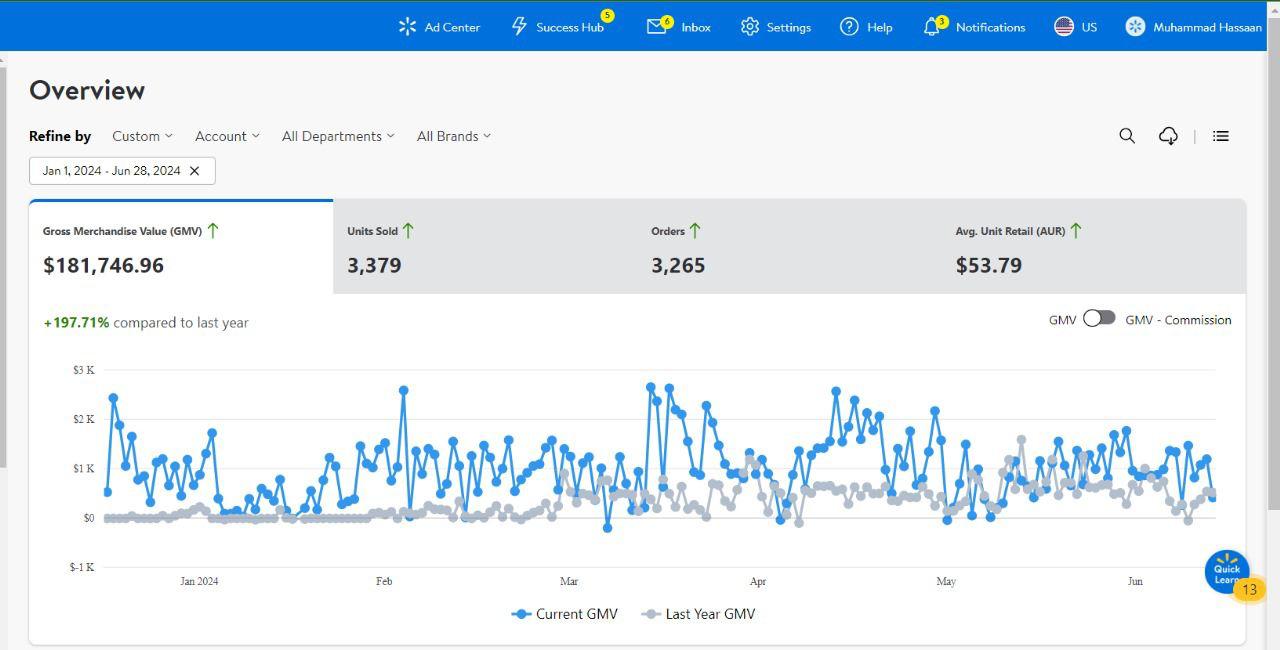
Task: Open the Quick Learn button
Action: point(1226,573)
